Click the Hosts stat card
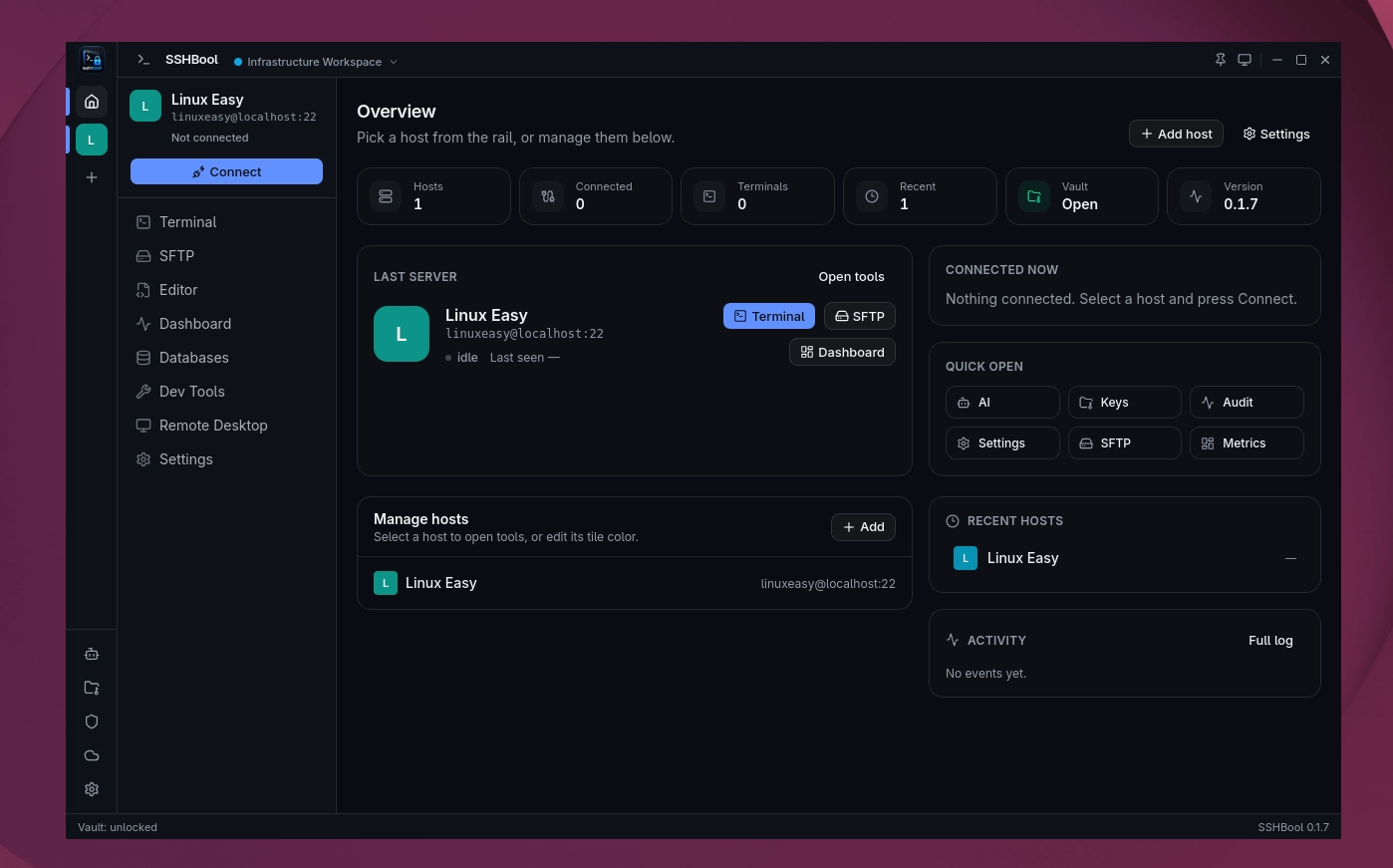1393x868 pixels. point(433,196)
